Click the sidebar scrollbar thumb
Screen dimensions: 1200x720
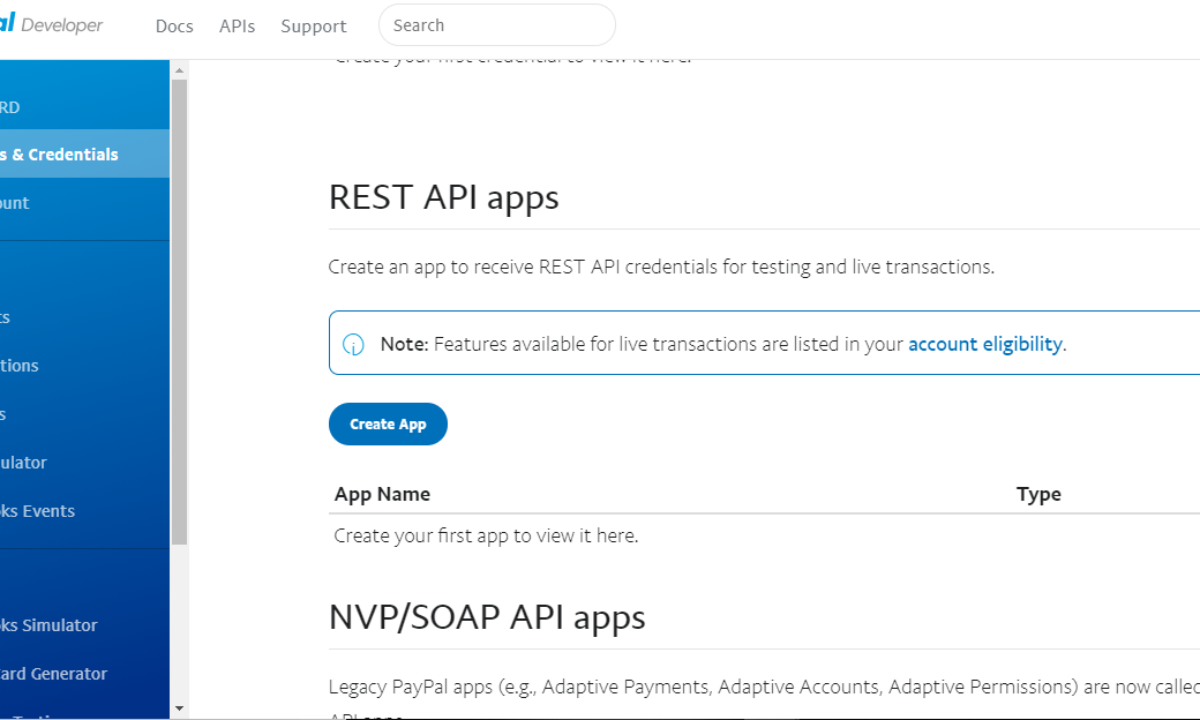(x=179, y=312)
